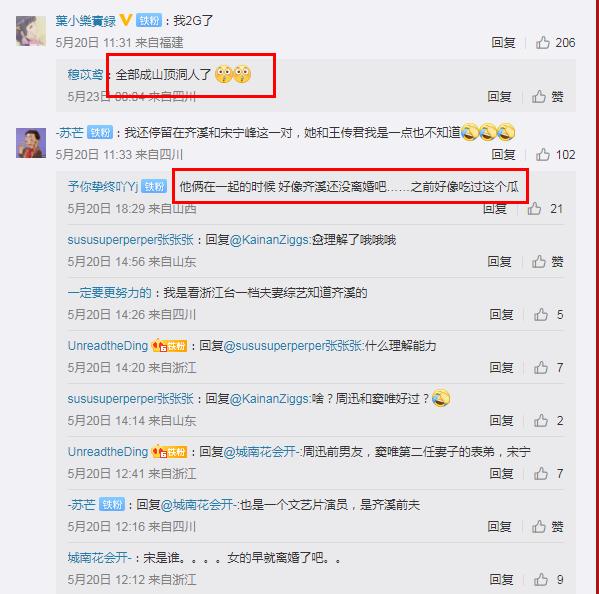Open user 予你挚终吖Yj's profile
This screenshot has height=594, width=599.
tap(103, 186)
